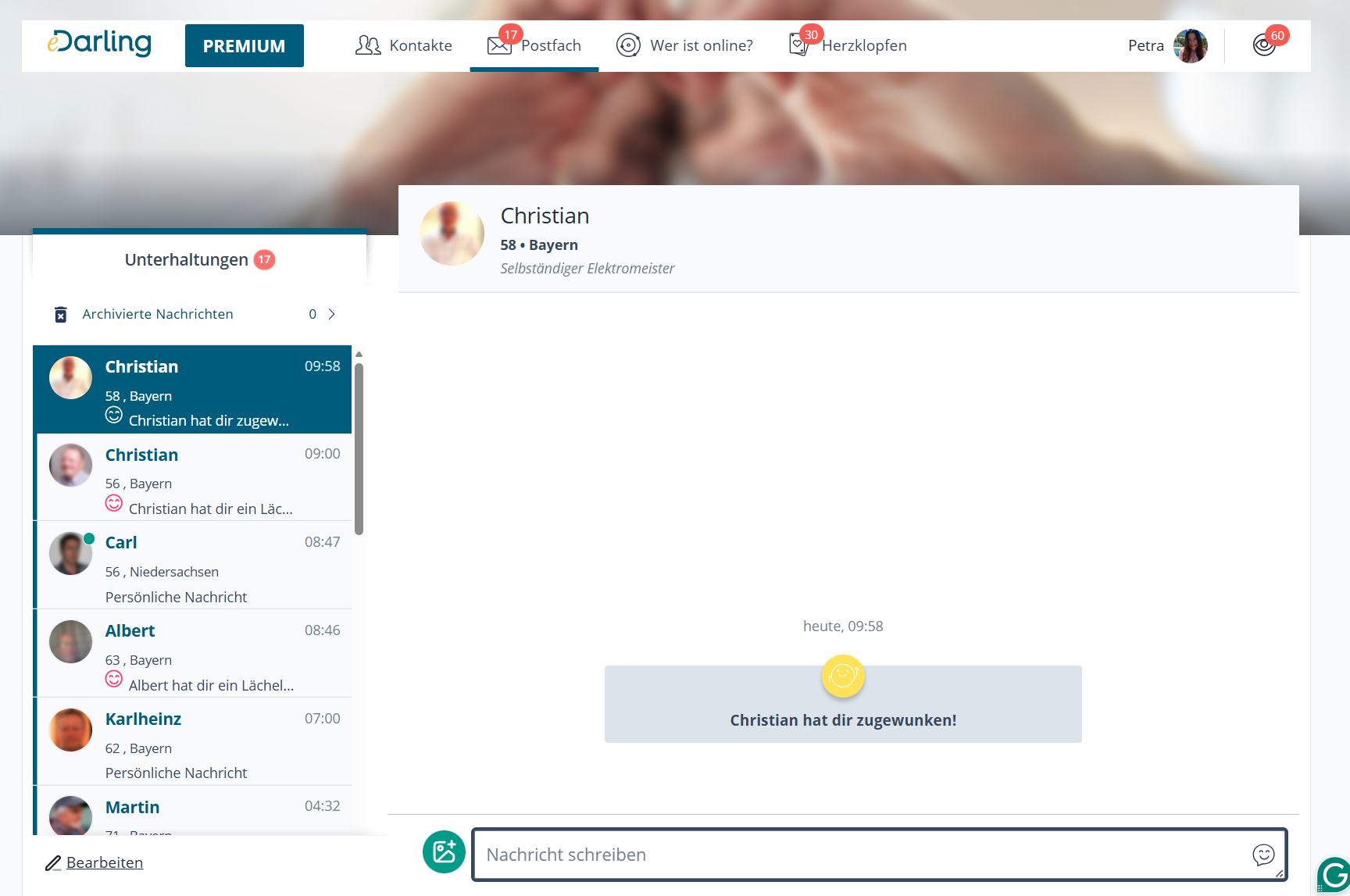Click the Herzklopfen cards icon
The image size is (1350, 896).
[798, 45]
